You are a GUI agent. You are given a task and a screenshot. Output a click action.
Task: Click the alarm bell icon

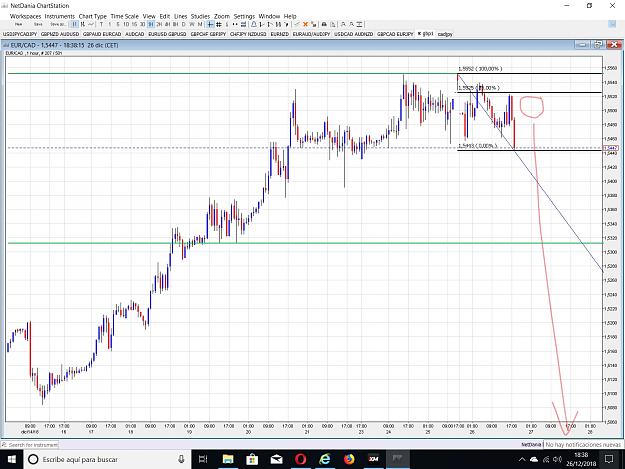point(254,24)
